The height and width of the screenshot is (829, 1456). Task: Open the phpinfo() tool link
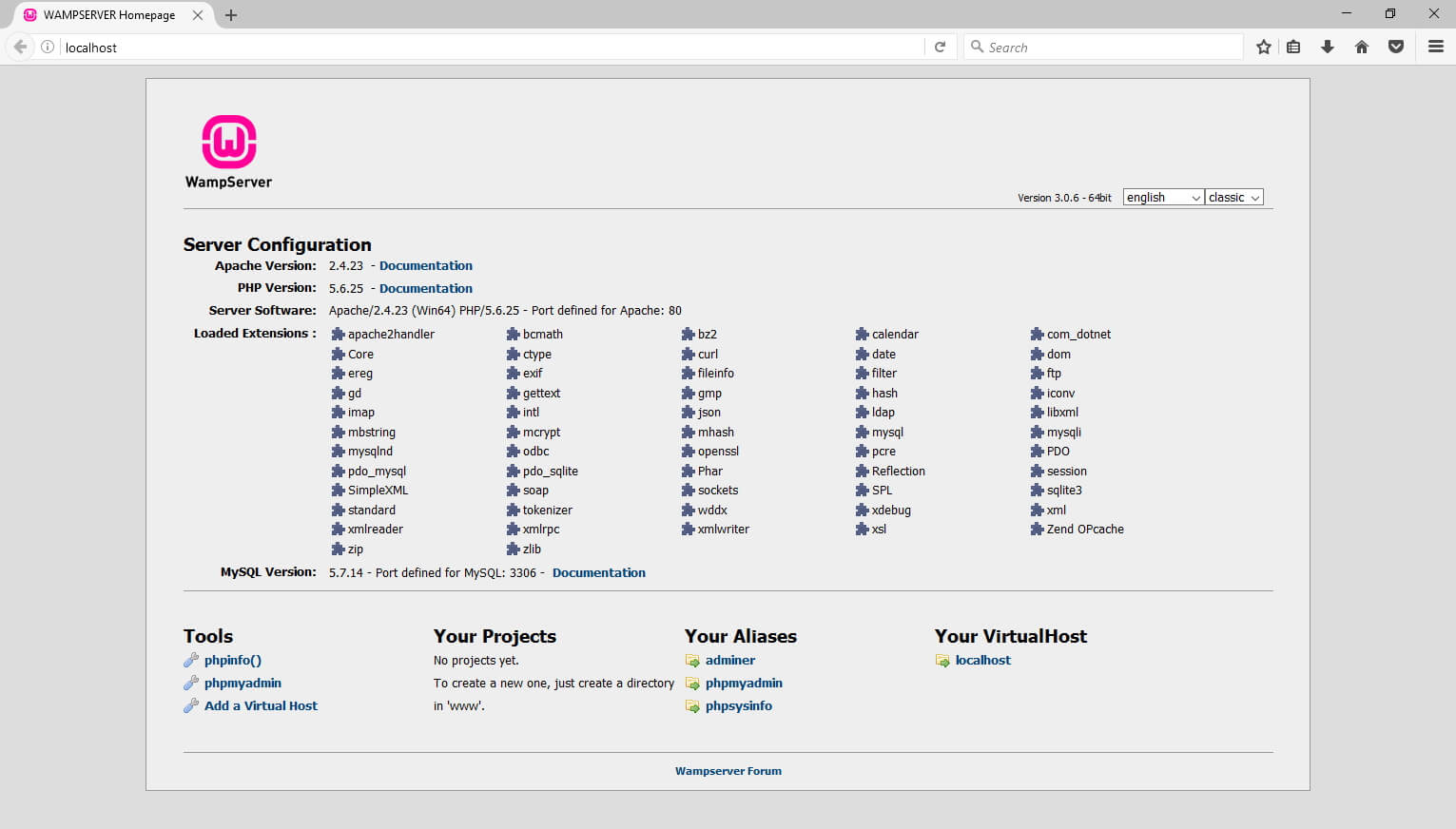click(x=232, y=660)
